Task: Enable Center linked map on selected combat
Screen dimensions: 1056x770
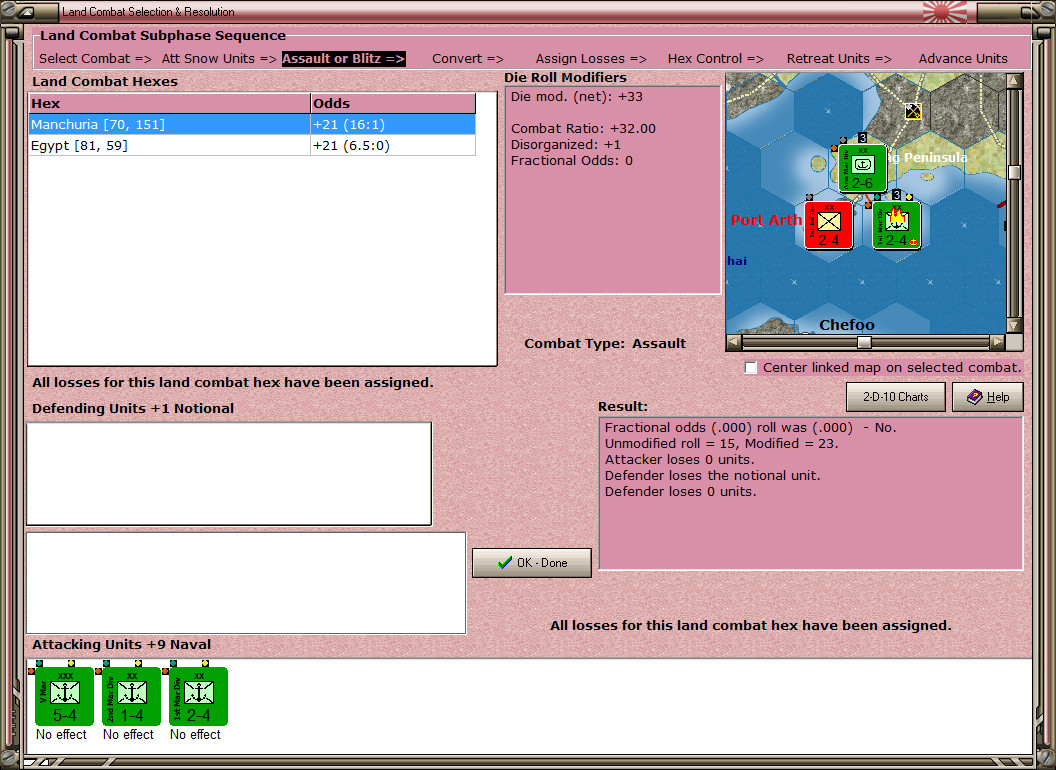Action: (x=751, y=368)
